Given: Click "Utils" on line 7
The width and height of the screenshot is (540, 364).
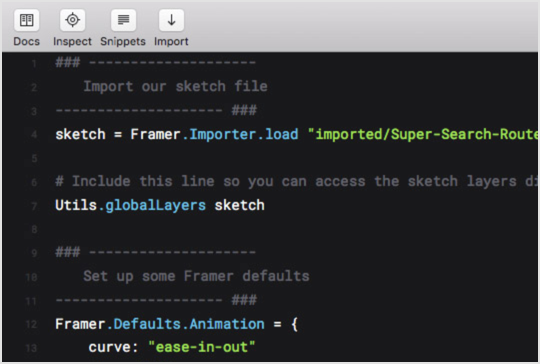Looking at the screenshot, I should (76, 205).
